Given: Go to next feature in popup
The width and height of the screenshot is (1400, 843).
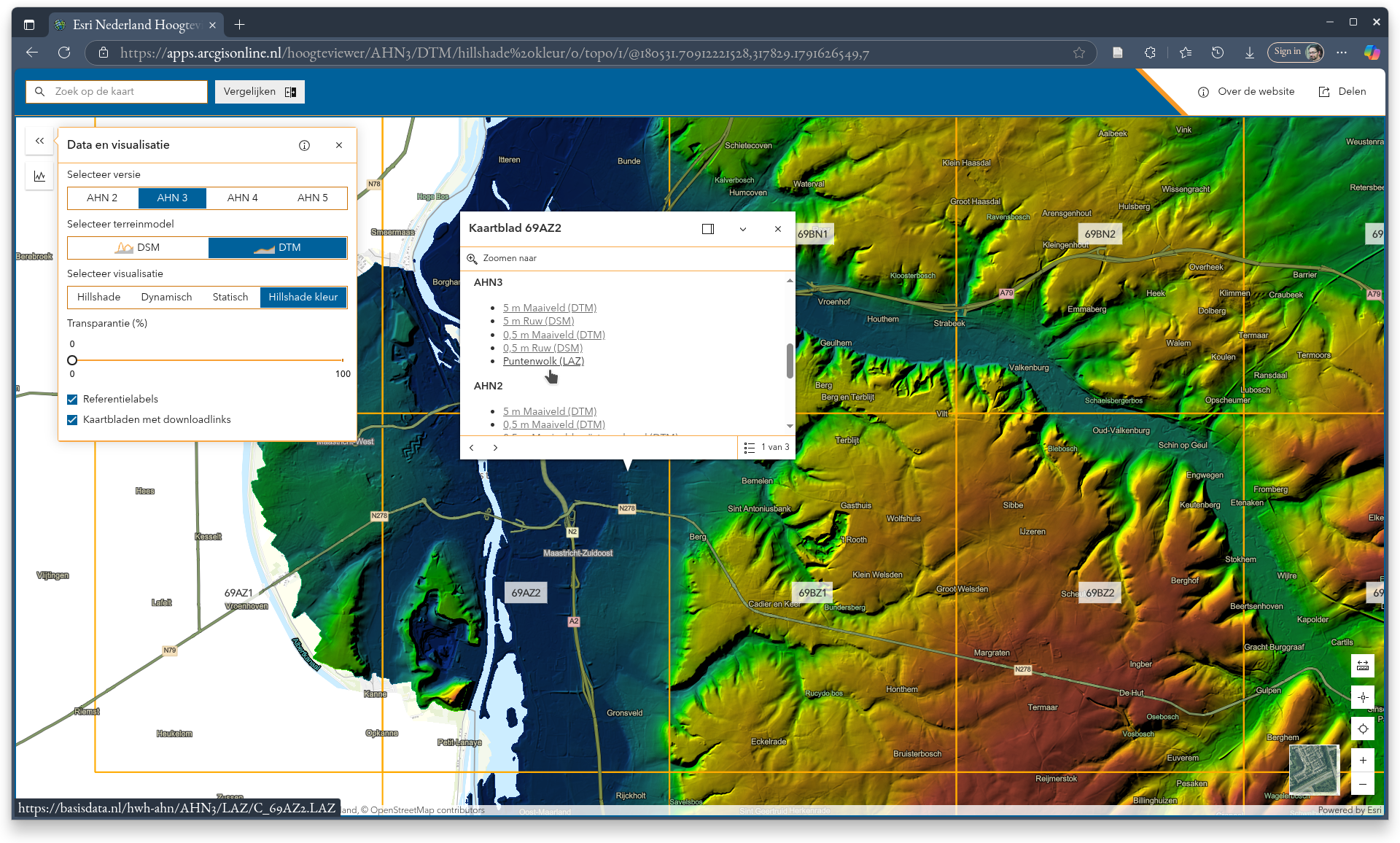Looking at the screenshot, I should point(495,447).
